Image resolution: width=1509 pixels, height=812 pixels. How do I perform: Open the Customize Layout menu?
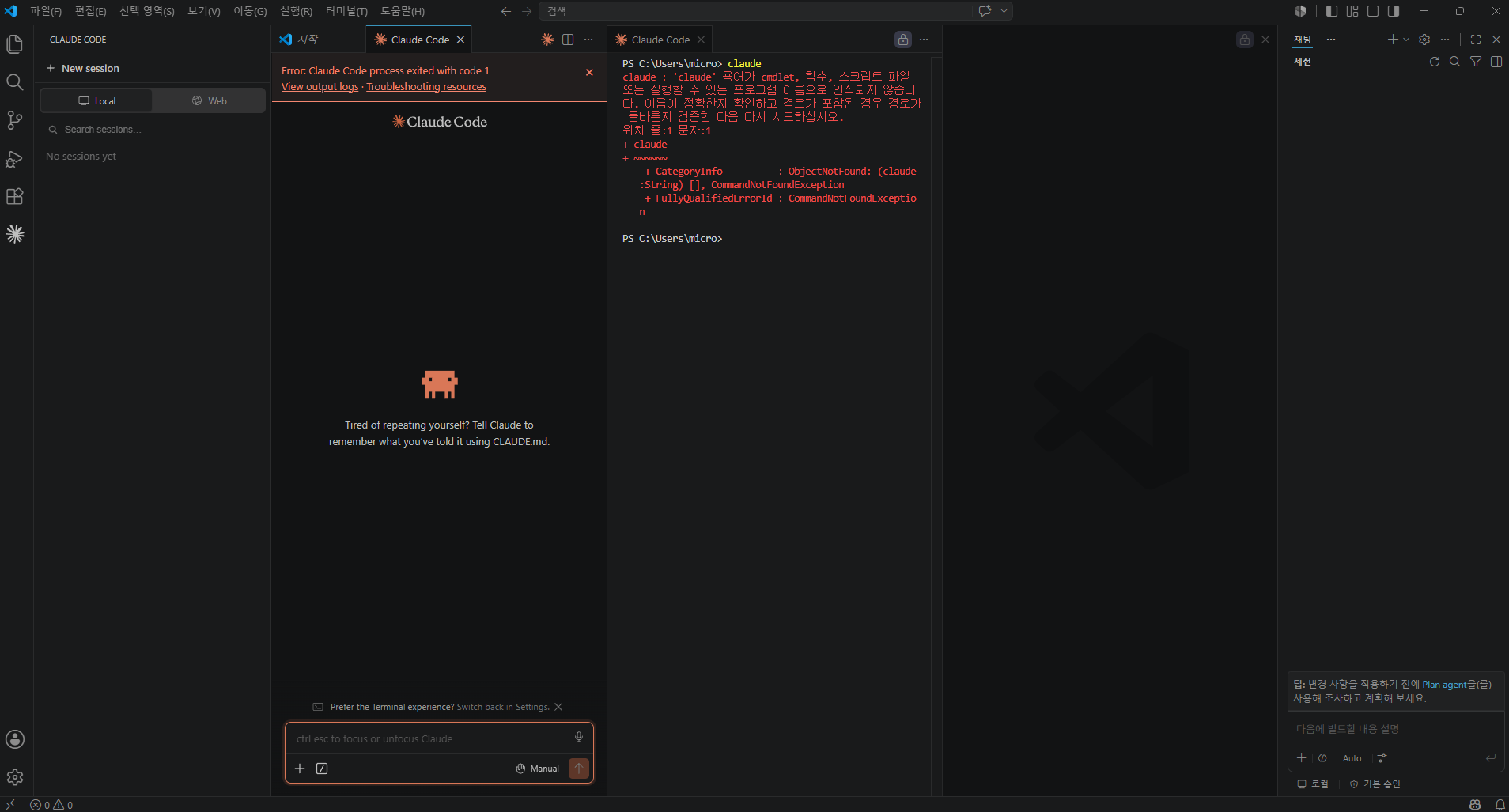coord(1352,11)
